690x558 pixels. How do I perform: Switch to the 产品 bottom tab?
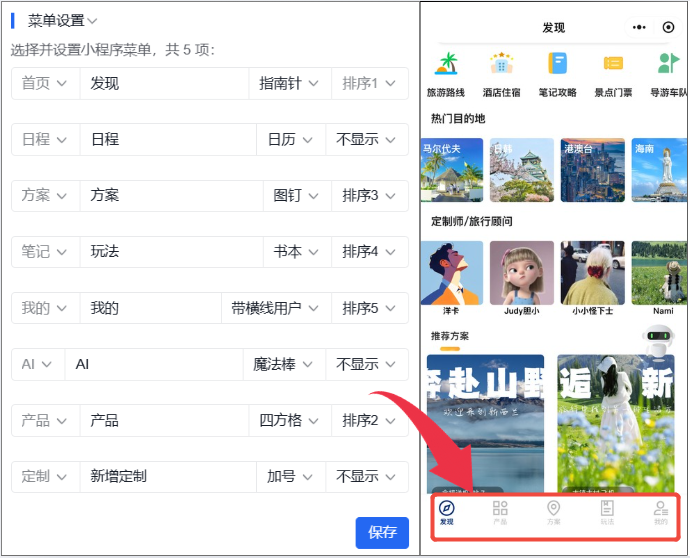500,512
